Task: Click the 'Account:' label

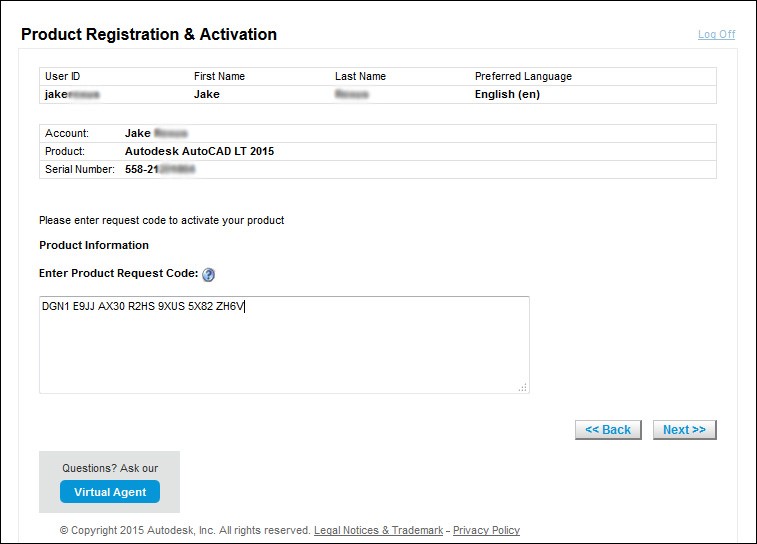Action: [x=67, y=133]
